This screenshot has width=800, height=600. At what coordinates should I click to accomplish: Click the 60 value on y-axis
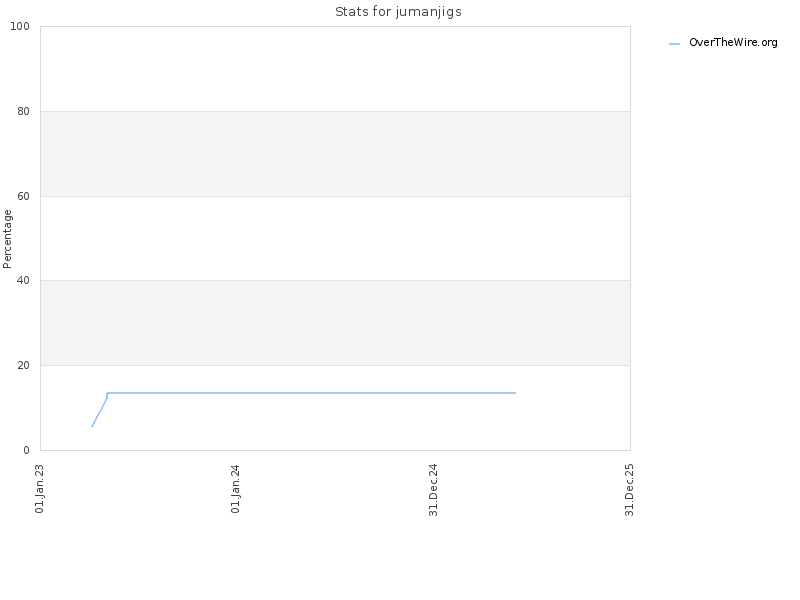tap(23, 196)
